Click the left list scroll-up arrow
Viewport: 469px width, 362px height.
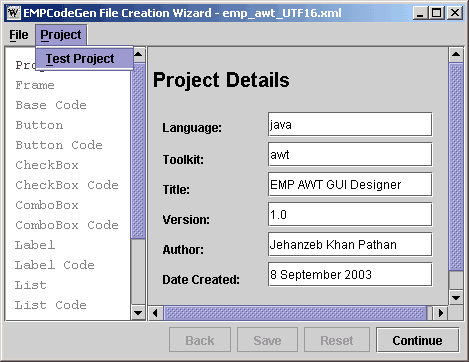click(x=138, y=54)
